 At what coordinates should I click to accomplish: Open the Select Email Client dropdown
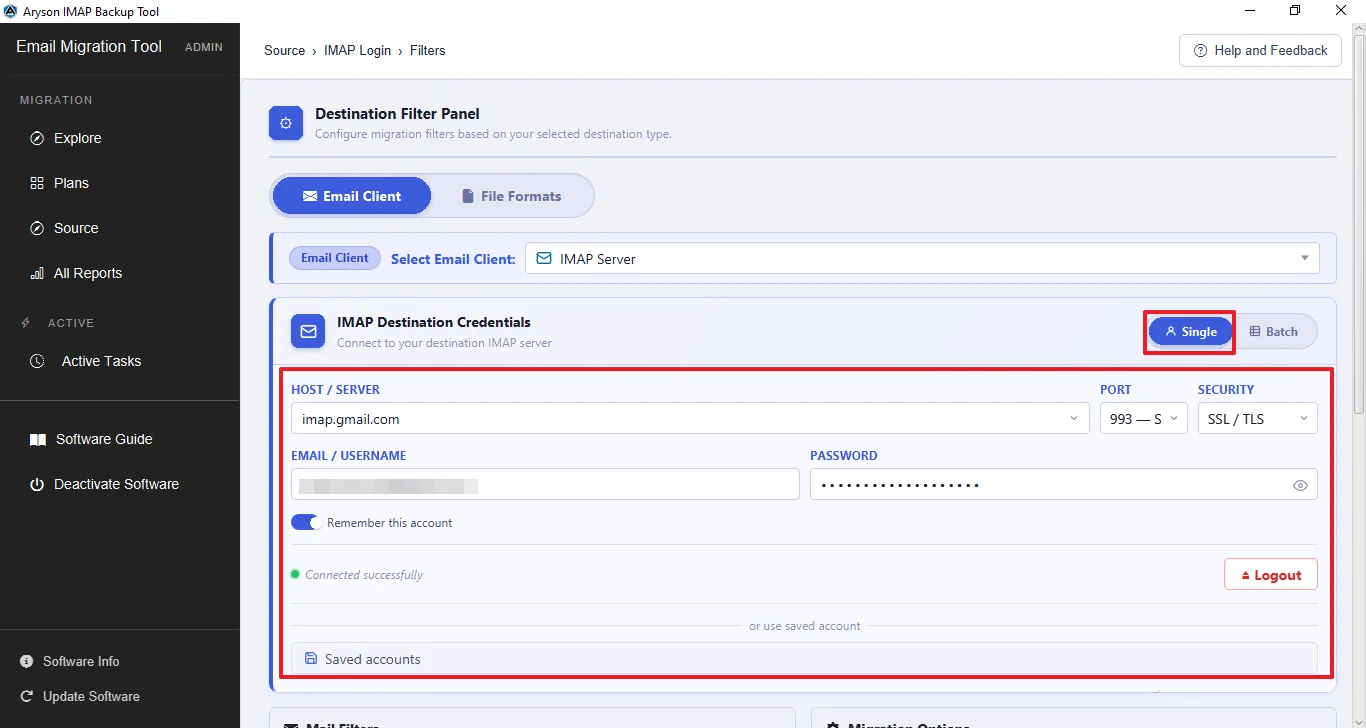[922, 258]
